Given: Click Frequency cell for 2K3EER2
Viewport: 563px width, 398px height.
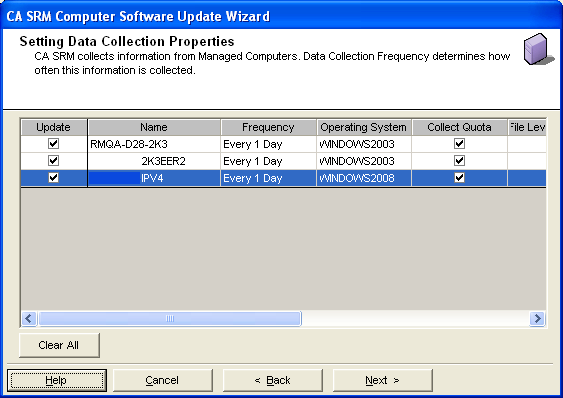Looking at the screenshot, I should [x=268, y=161].
